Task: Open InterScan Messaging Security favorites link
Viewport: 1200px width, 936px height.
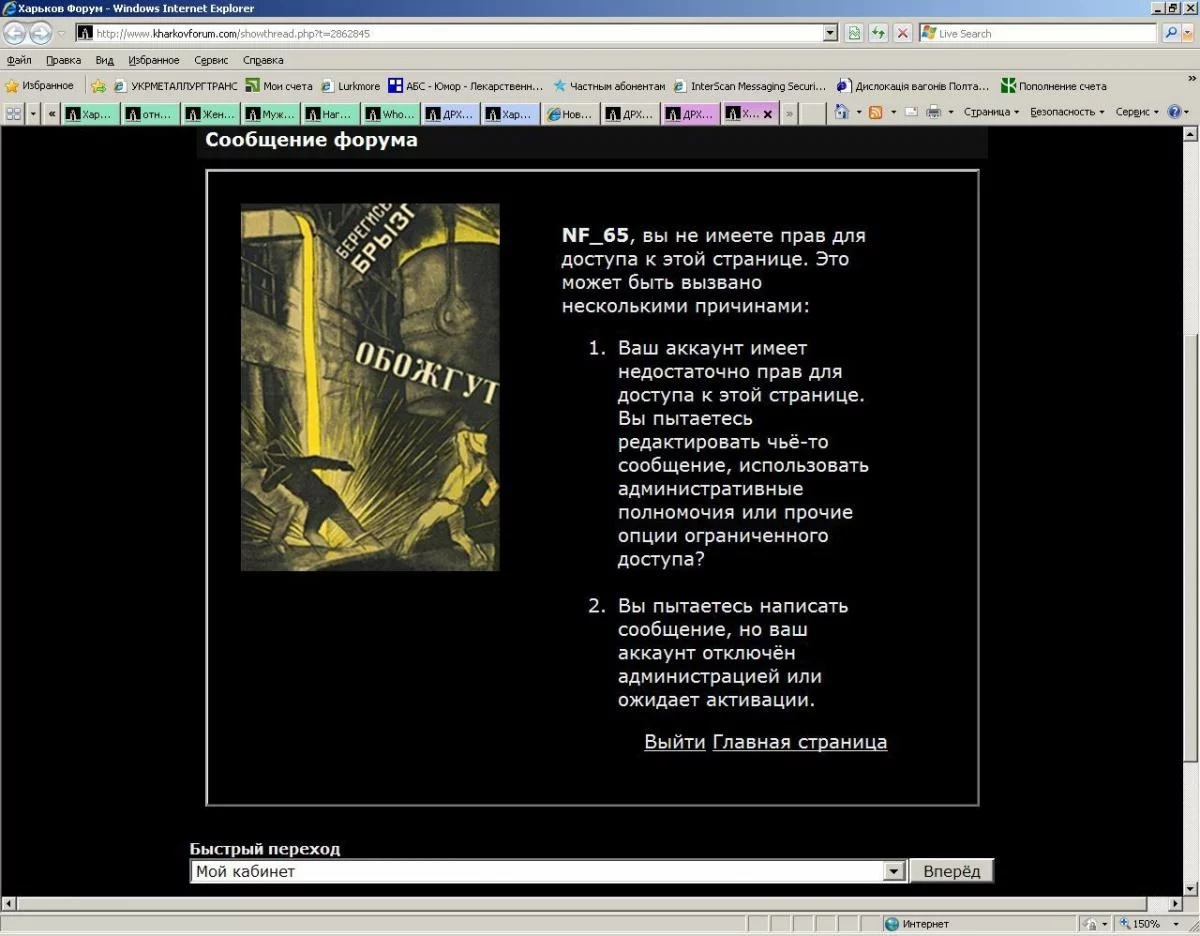Action: point(751,86)
